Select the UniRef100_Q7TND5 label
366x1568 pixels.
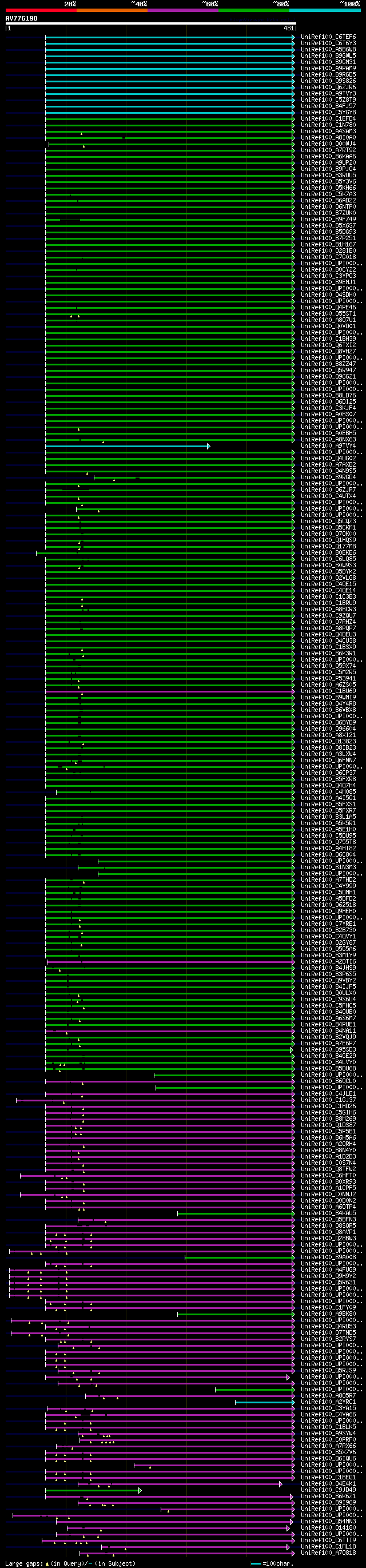(328, 1333)
